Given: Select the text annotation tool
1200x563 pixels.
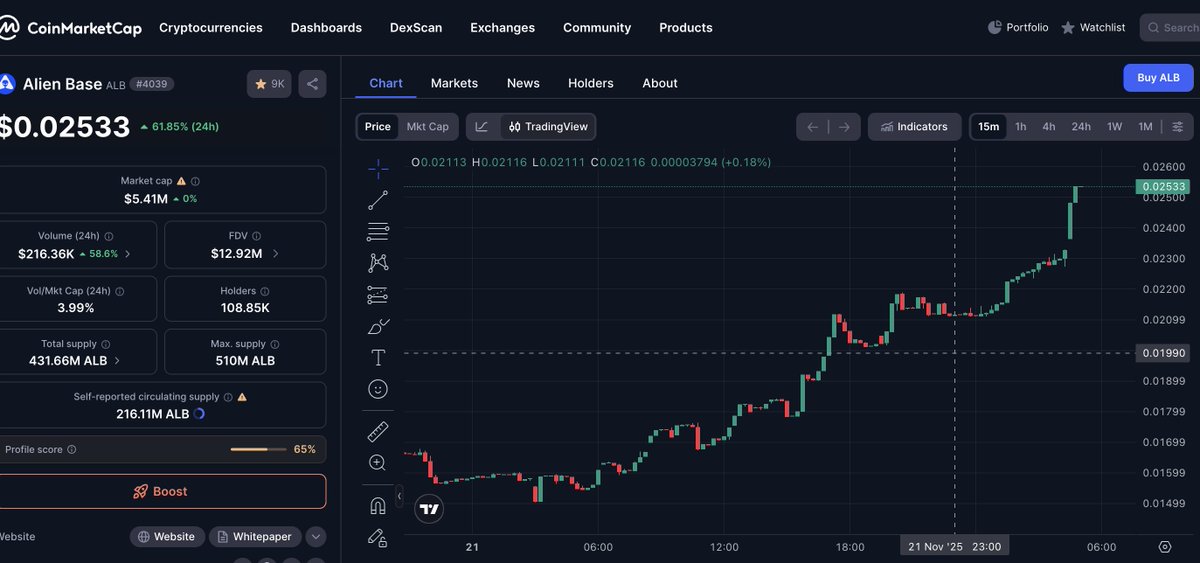Looking at the screenshot, I should coord(378,357).
